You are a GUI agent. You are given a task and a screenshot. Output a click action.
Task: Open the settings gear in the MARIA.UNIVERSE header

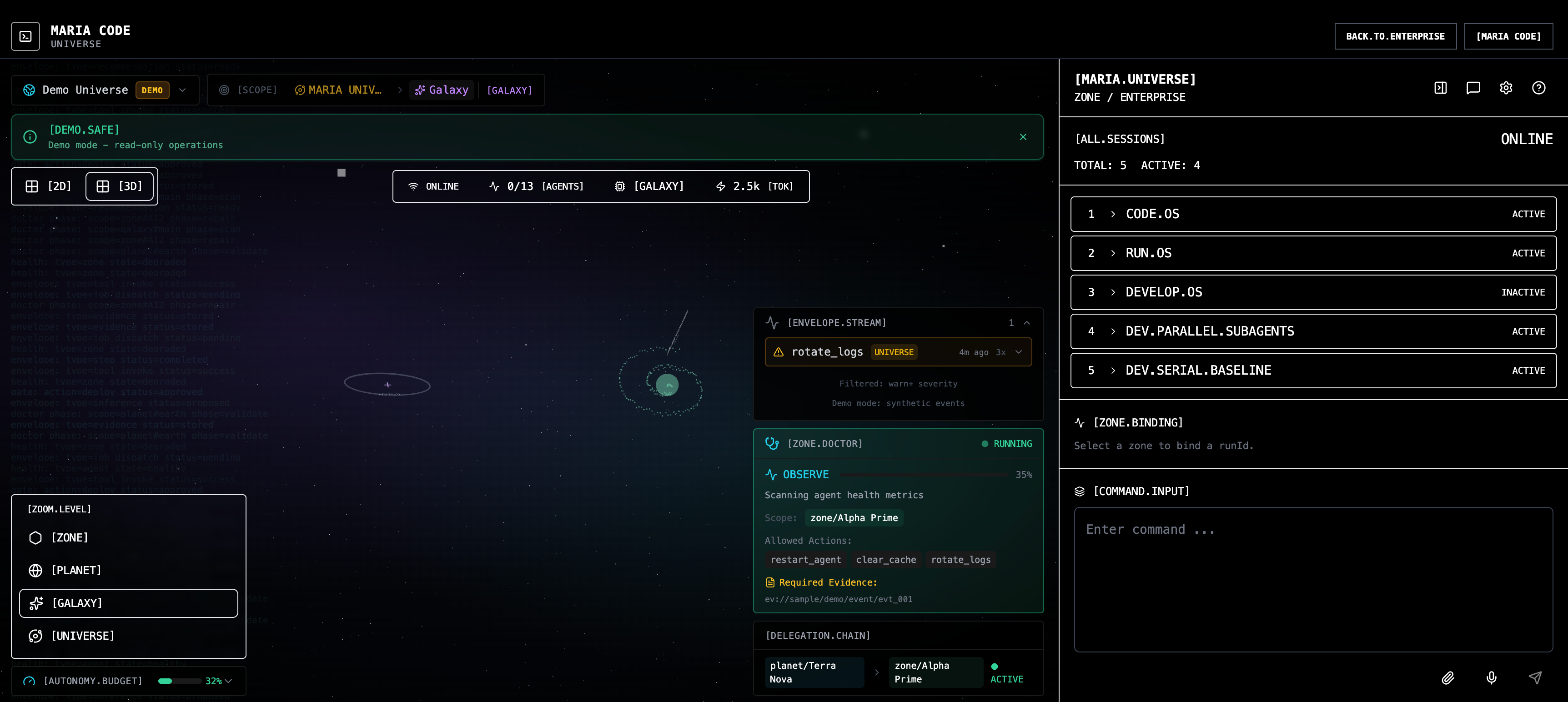click(1505, 88)
